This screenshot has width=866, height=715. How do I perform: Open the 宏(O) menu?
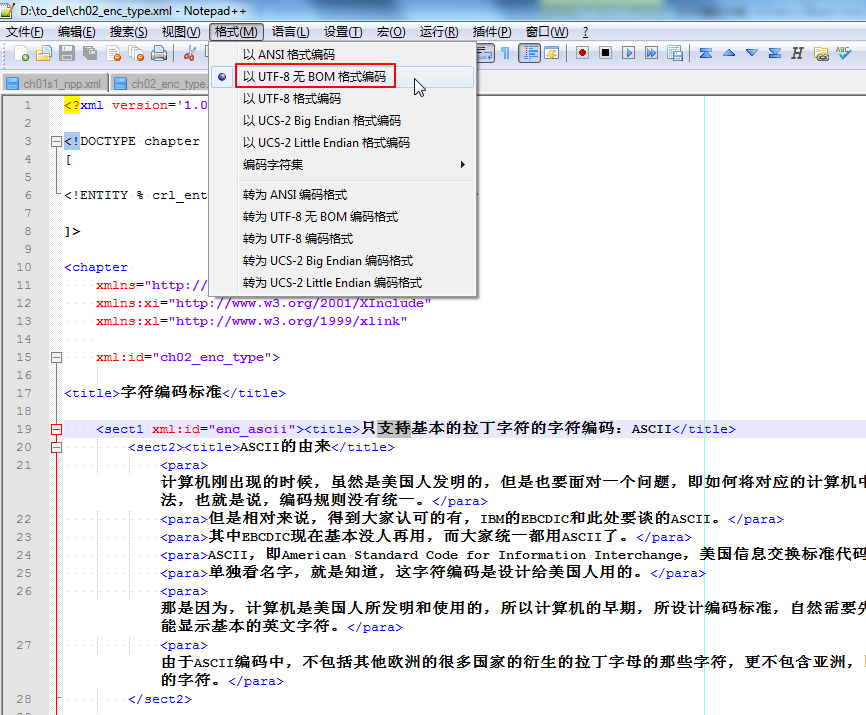[x=390, y=32]
